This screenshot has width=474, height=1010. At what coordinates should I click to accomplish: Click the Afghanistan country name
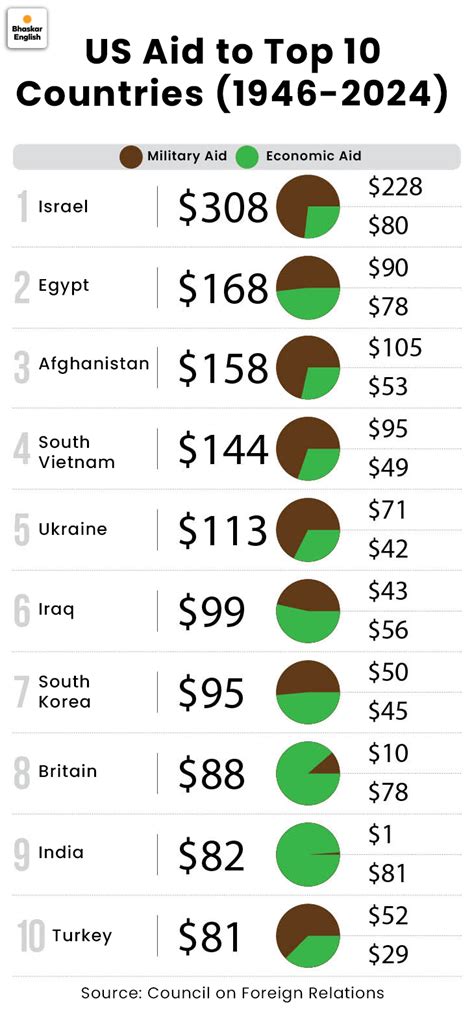pos(93,364)
